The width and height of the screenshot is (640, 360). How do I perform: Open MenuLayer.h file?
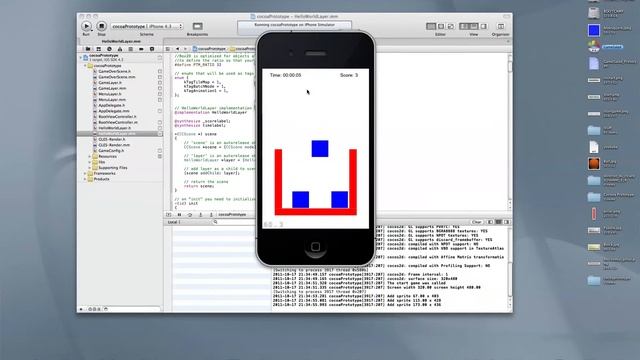click(109, 94)
